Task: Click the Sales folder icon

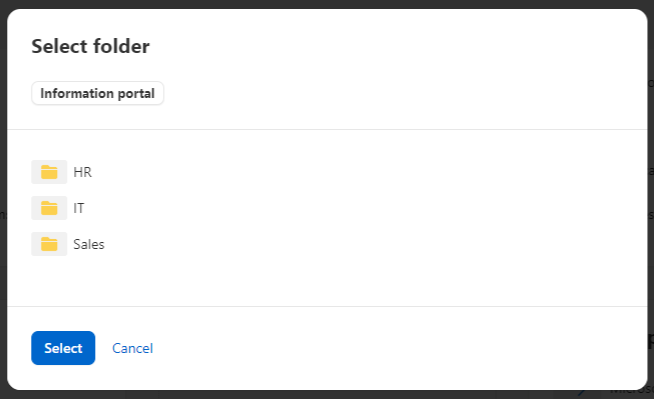Action: pos(49,244)
